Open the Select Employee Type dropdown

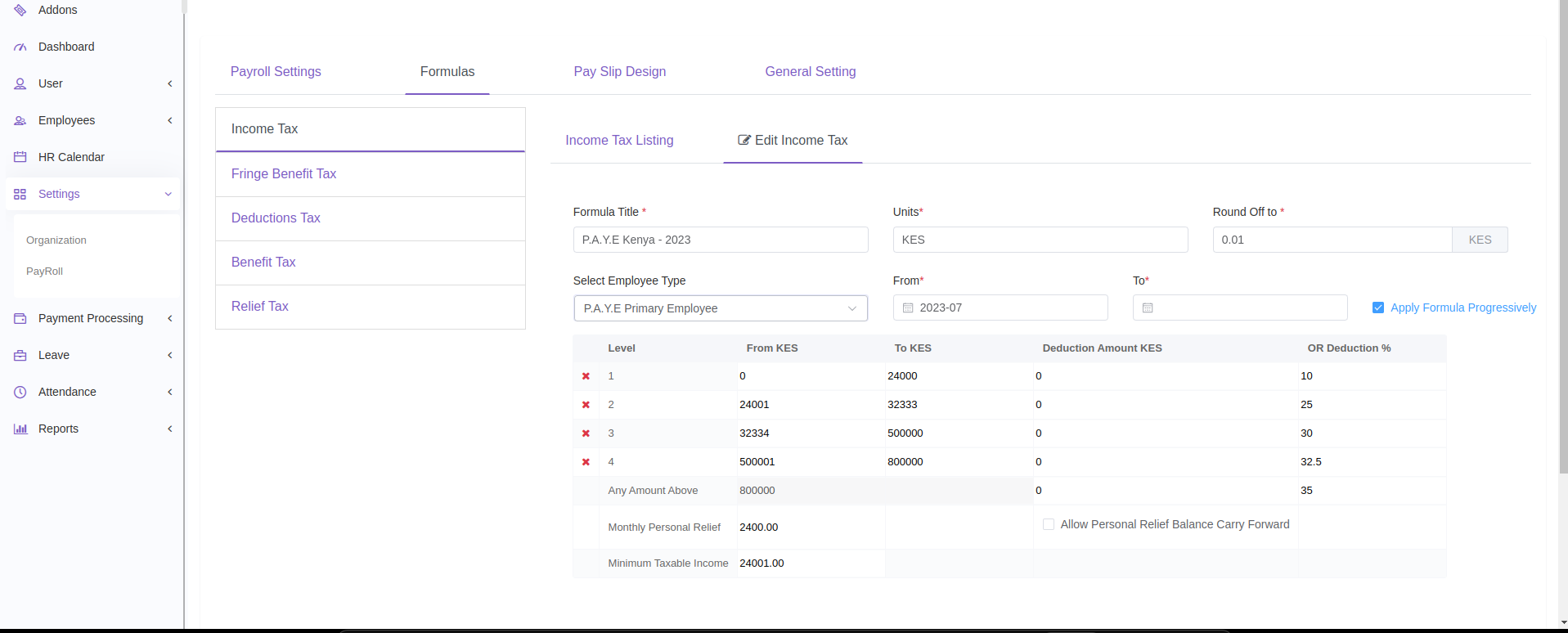pos(720,308)
